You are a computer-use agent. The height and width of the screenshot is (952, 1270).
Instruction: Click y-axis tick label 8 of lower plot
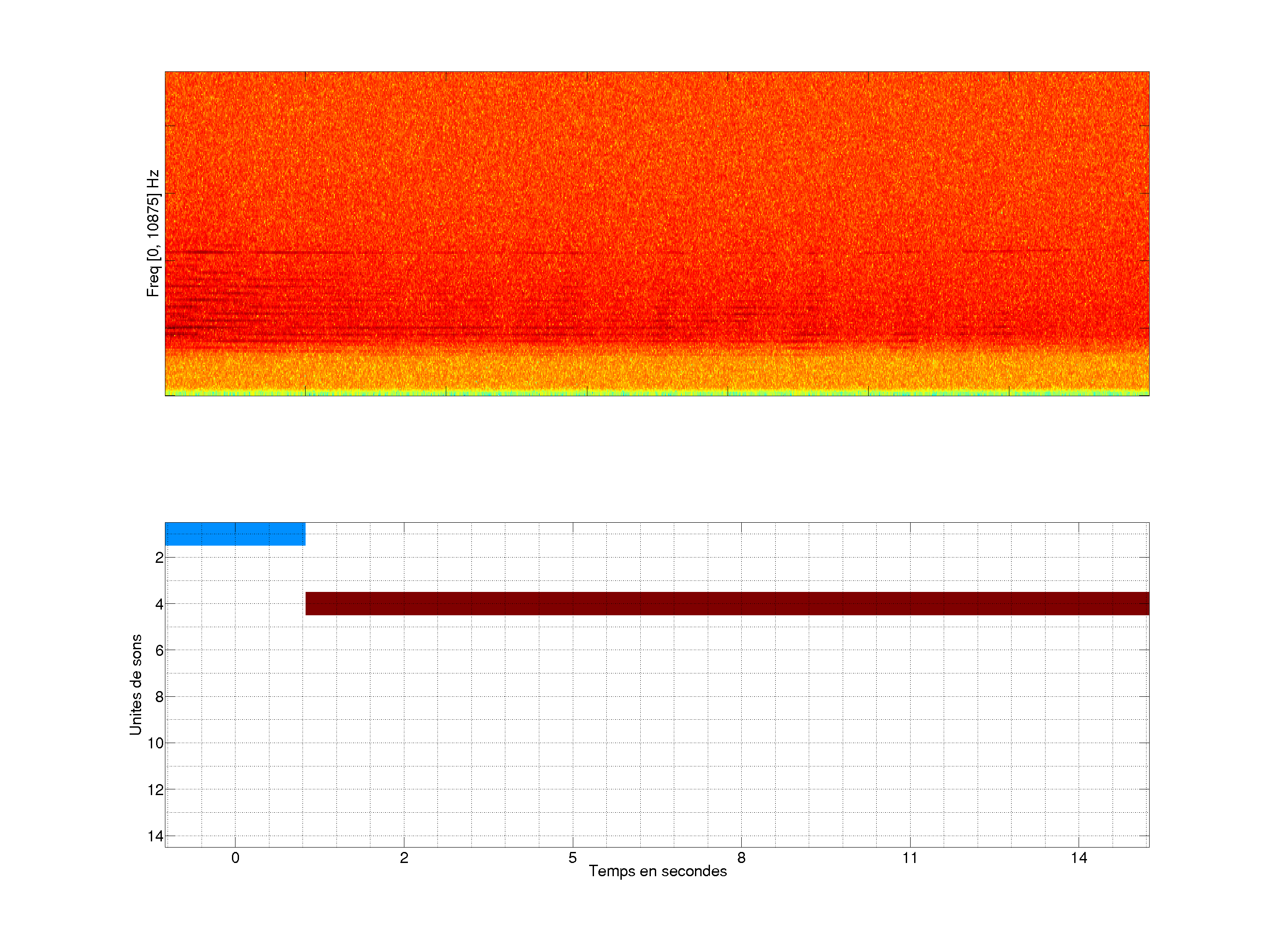159,697
